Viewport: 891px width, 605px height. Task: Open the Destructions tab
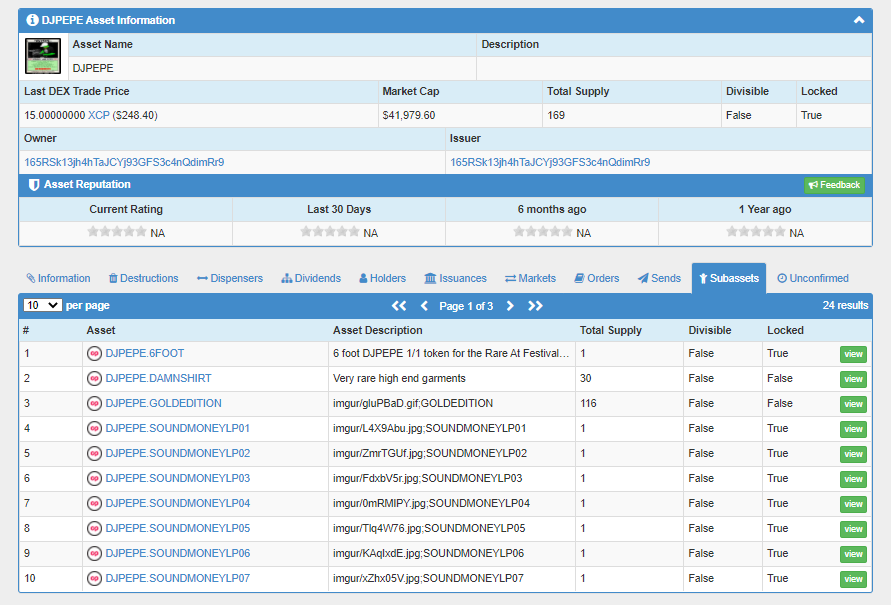[x=143, y=278]
